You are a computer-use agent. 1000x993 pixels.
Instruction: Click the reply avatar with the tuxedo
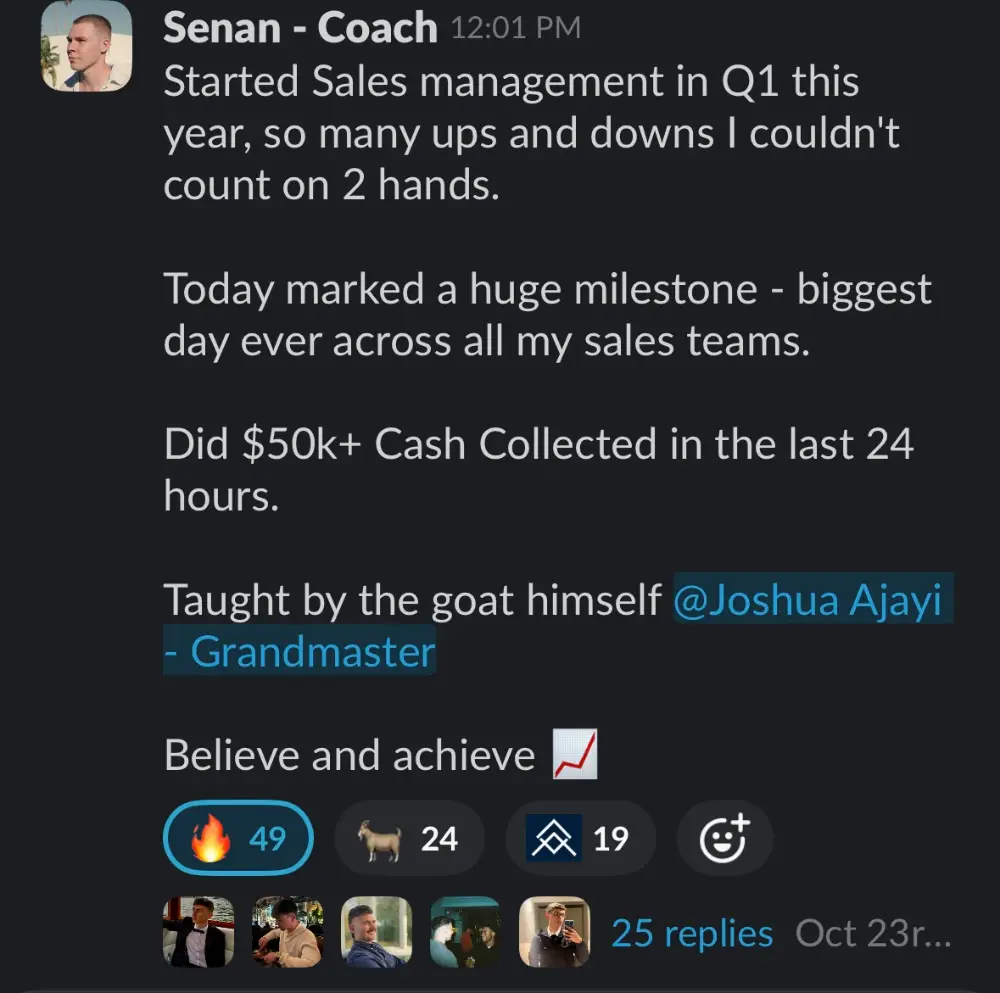click(199, 932)
